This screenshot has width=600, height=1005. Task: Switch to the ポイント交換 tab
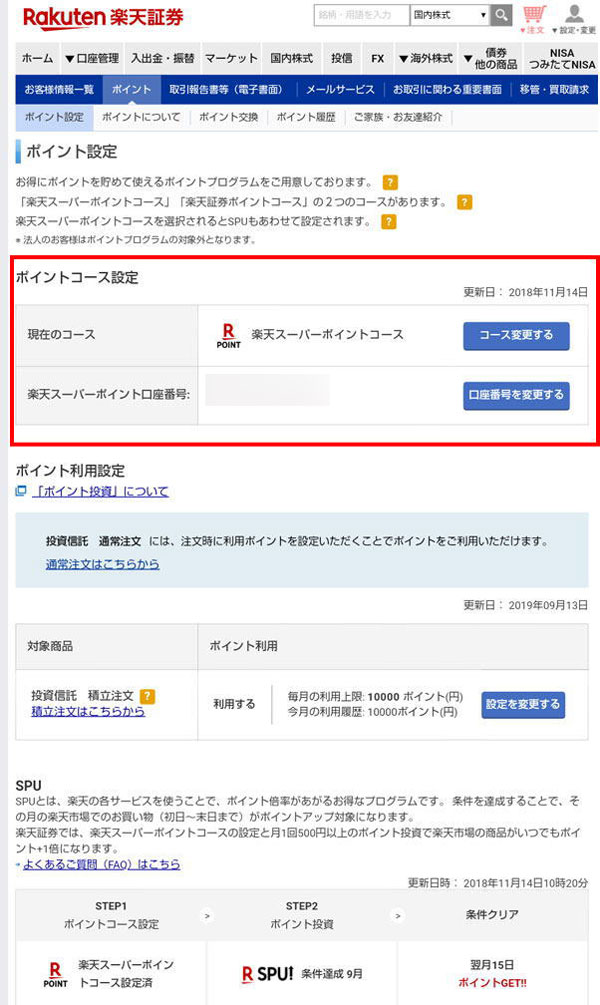[228, 117]
